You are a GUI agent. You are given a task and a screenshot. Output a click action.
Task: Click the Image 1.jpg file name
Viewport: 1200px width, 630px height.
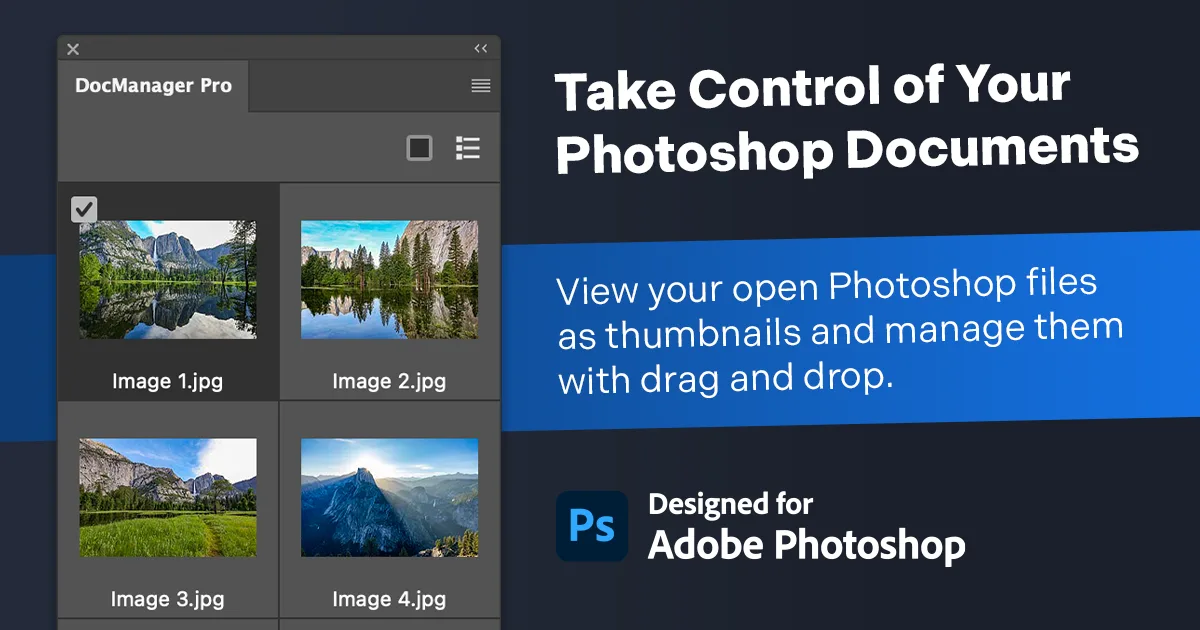pos(167,381)
